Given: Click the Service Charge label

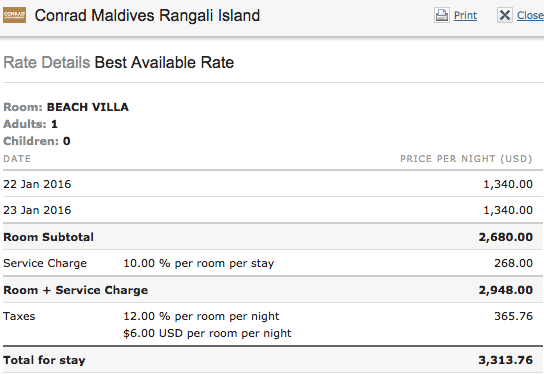Looking at the screenshot, I should click(x=45, y=263).
